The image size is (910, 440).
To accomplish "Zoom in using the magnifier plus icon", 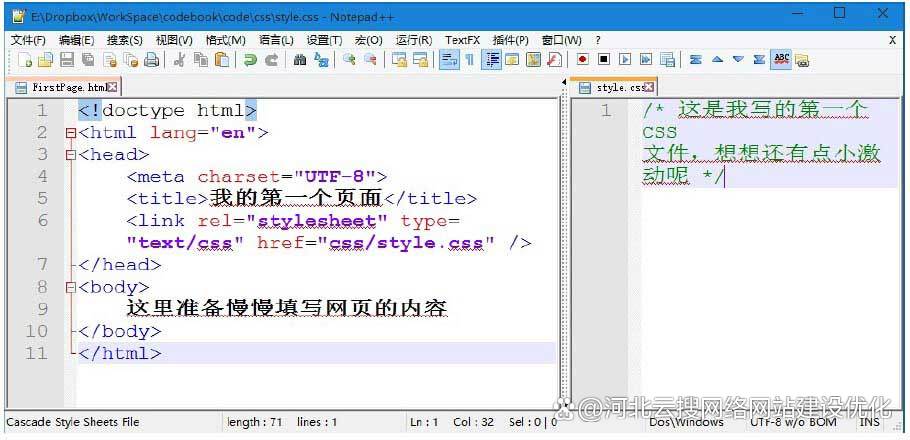I will pos(349,60).
